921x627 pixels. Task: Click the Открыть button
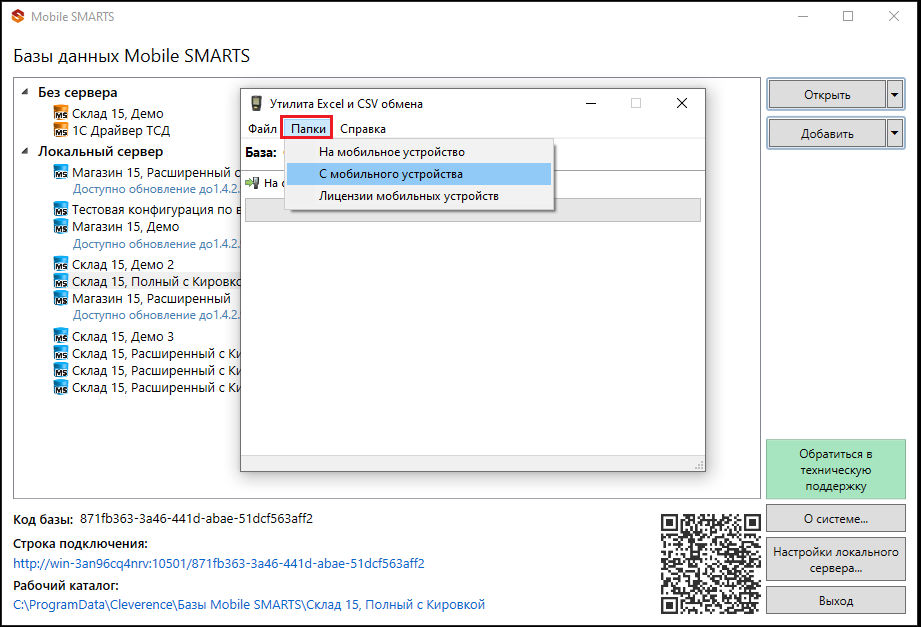(826, 95)
